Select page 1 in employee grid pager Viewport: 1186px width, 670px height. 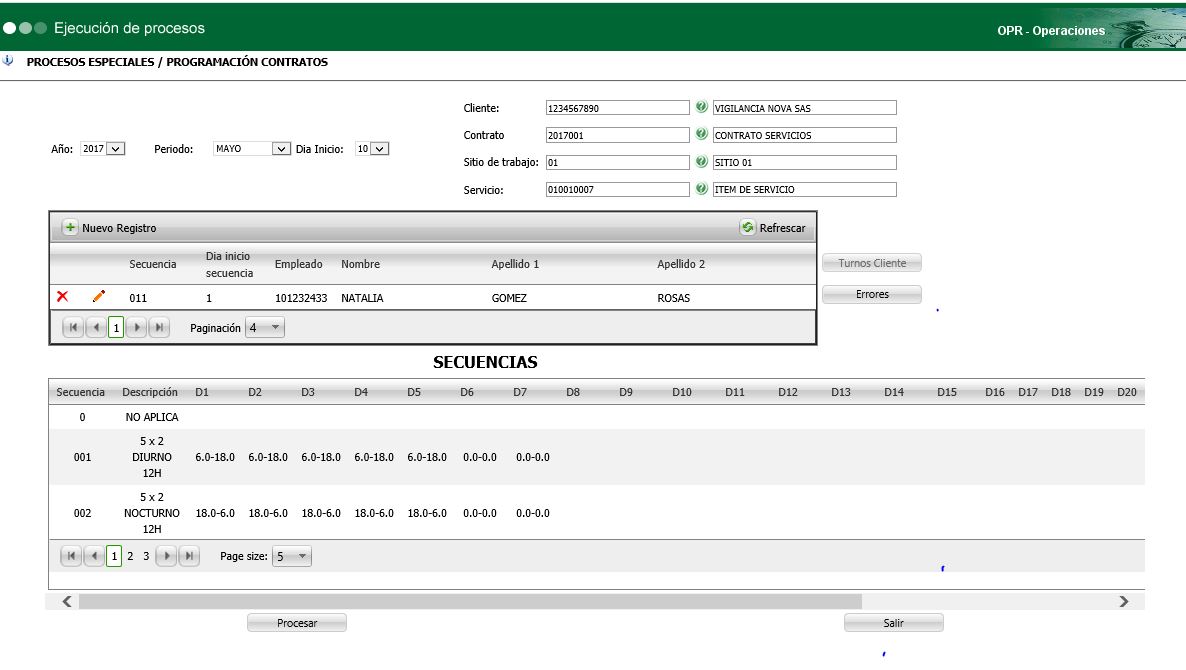coord(116,327)
